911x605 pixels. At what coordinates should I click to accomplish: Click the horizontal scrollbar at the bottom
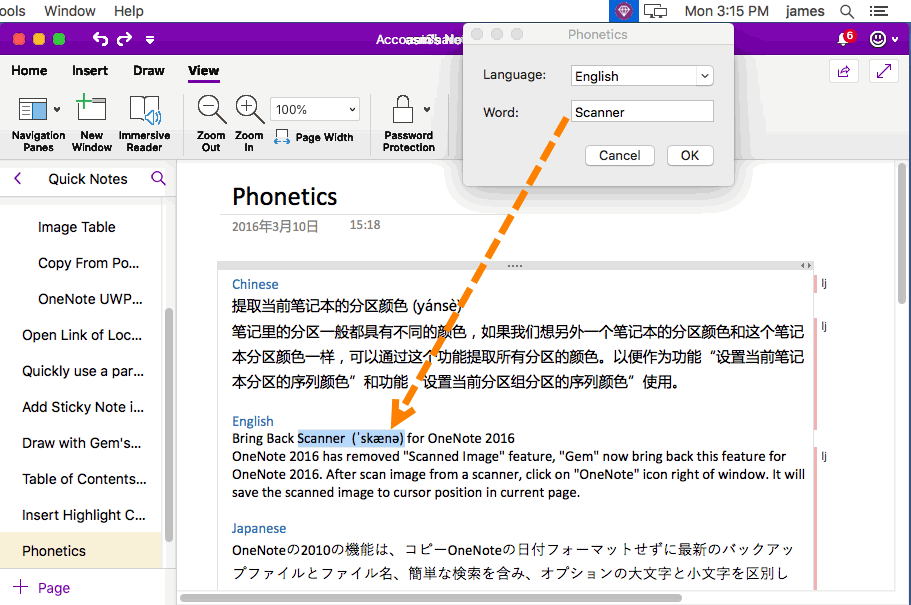pyautogui.click(x=431, y=598)
